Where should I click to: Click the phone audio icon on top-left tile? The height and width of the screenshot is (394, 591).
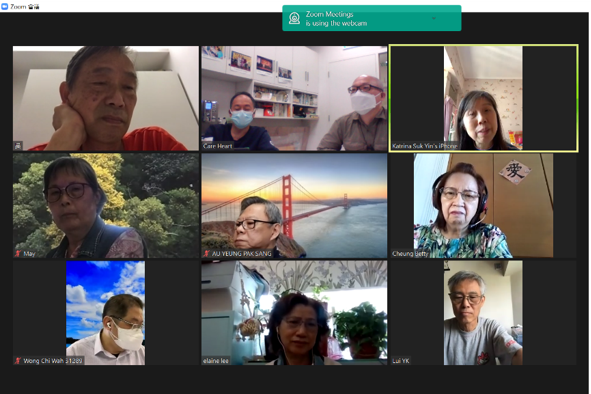[18, 146]
